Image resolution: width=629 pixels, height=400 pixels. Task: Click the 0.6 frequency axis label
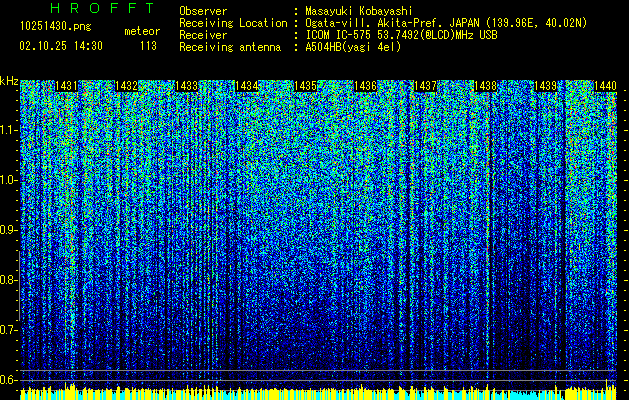pyautogui.click(x=8, y=380)
